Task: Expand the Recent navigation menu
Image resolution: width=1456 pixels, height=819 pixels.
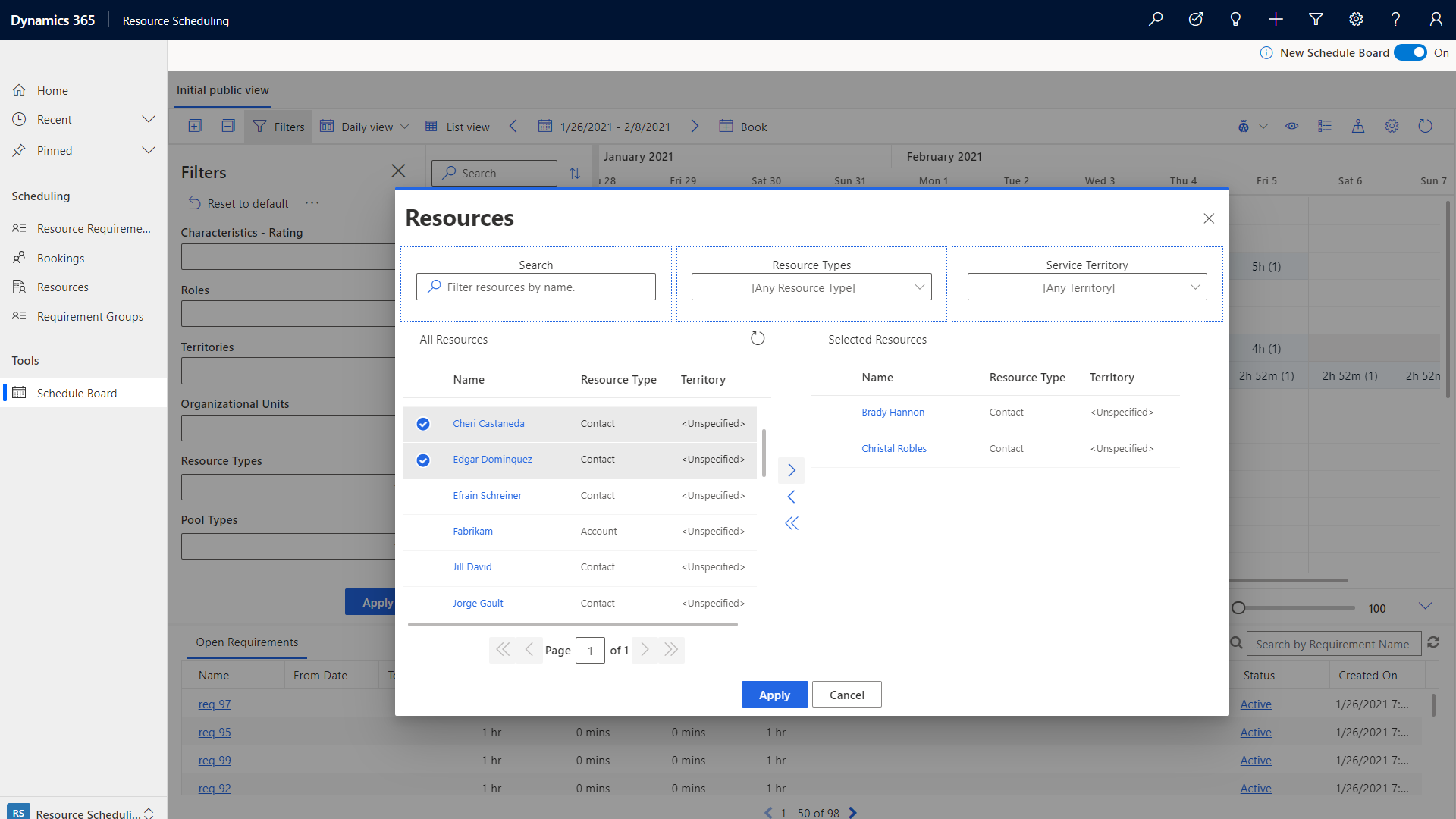Action: click(148, 119)
